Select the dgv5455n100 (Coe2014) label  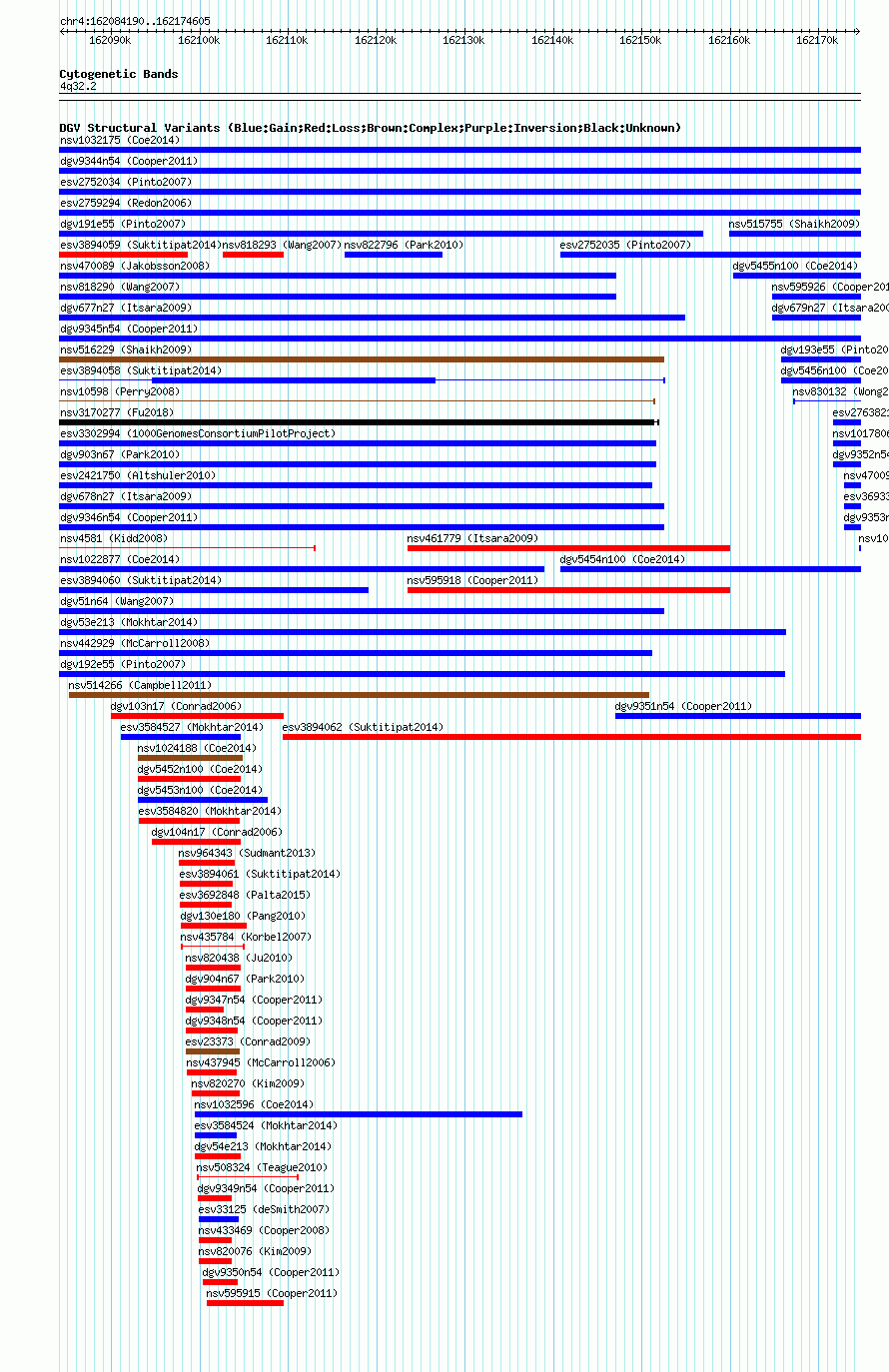[x=795, y=266]
